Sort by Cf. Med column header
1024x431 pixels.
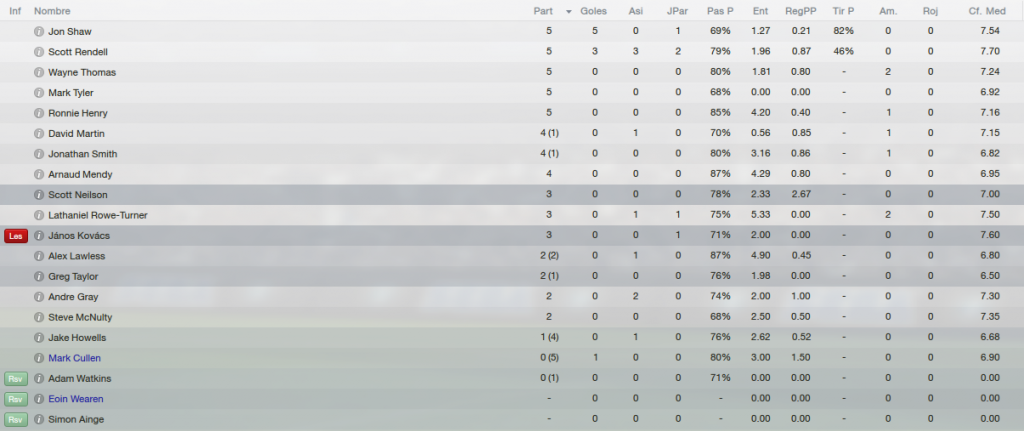click(987, 11)
